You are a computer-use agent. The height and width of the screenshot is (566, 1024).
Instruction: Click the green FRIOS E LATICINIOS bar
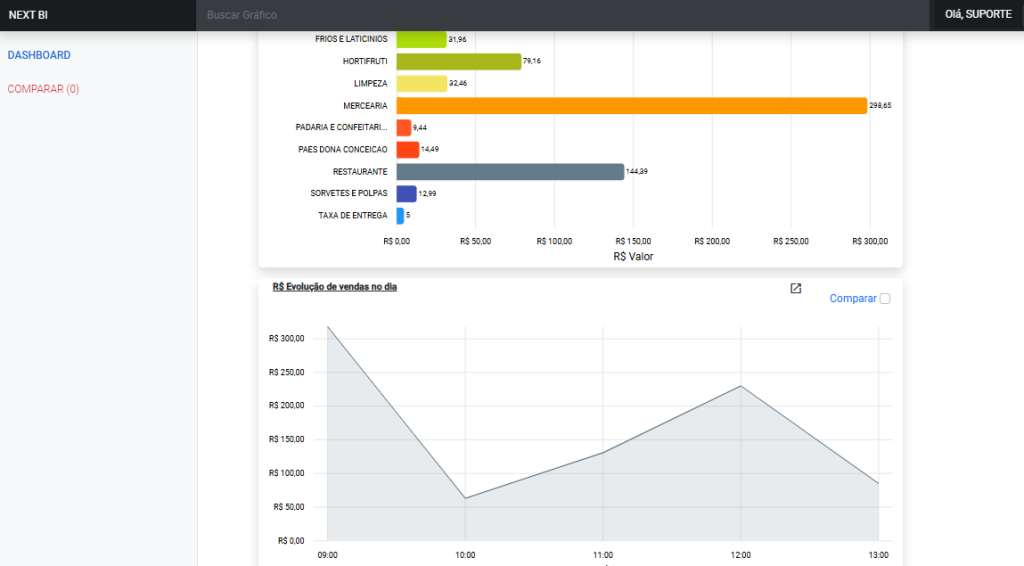(x=421, y=39)
